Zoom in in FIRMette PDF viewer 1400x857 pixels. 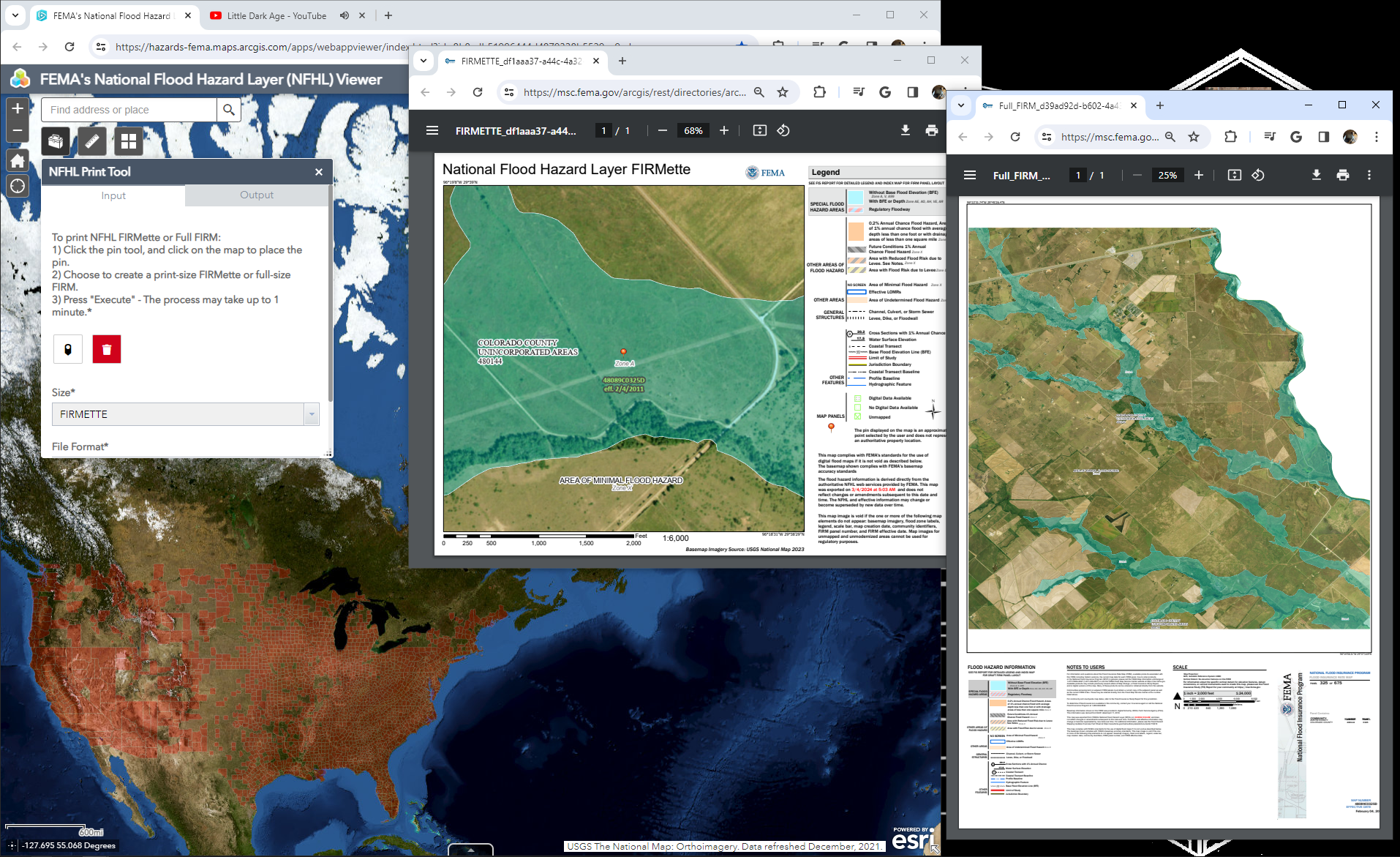724,130
